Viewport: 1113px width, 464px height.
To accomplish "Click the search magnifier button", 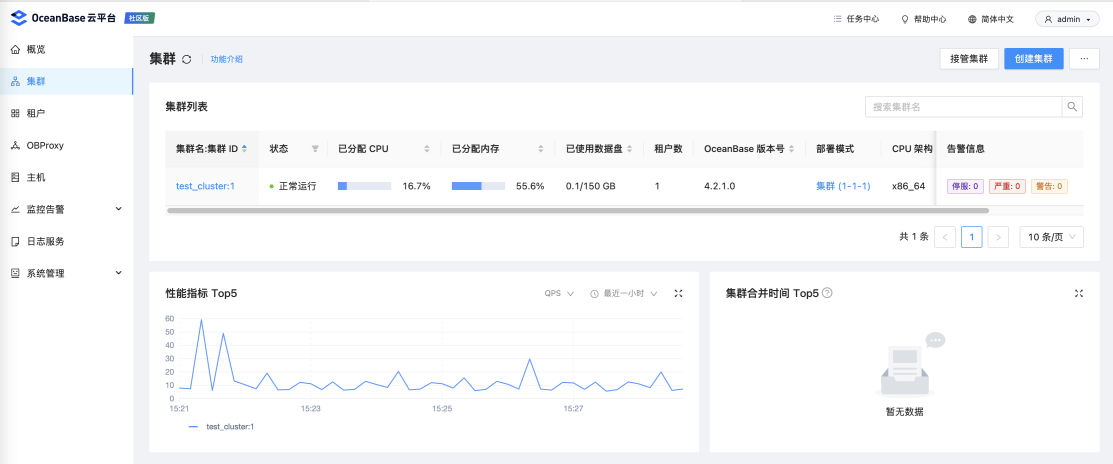I will pyautogui.click(x=1073, y=106).
